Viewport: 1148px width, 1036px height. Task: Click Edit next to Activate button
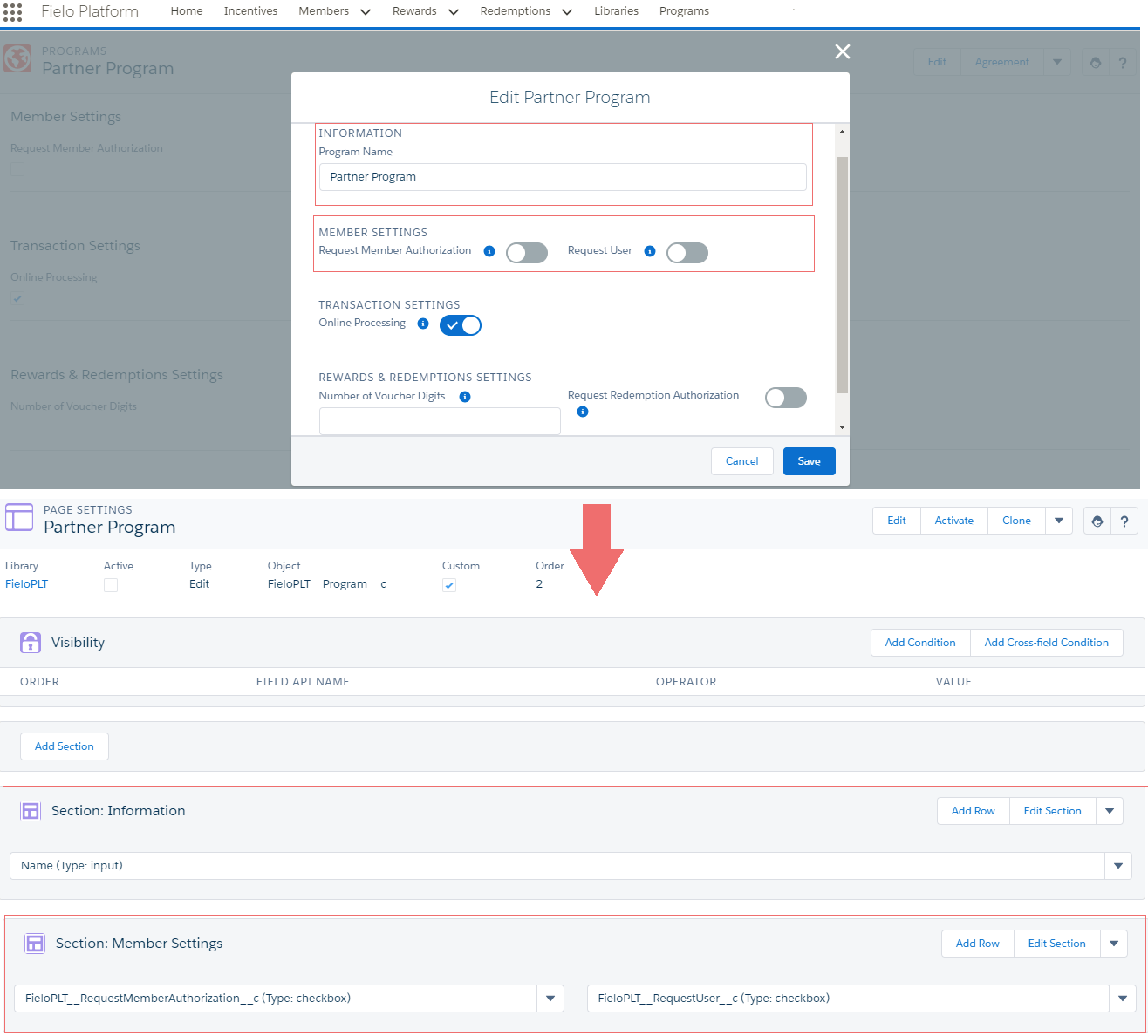(897, 521)
